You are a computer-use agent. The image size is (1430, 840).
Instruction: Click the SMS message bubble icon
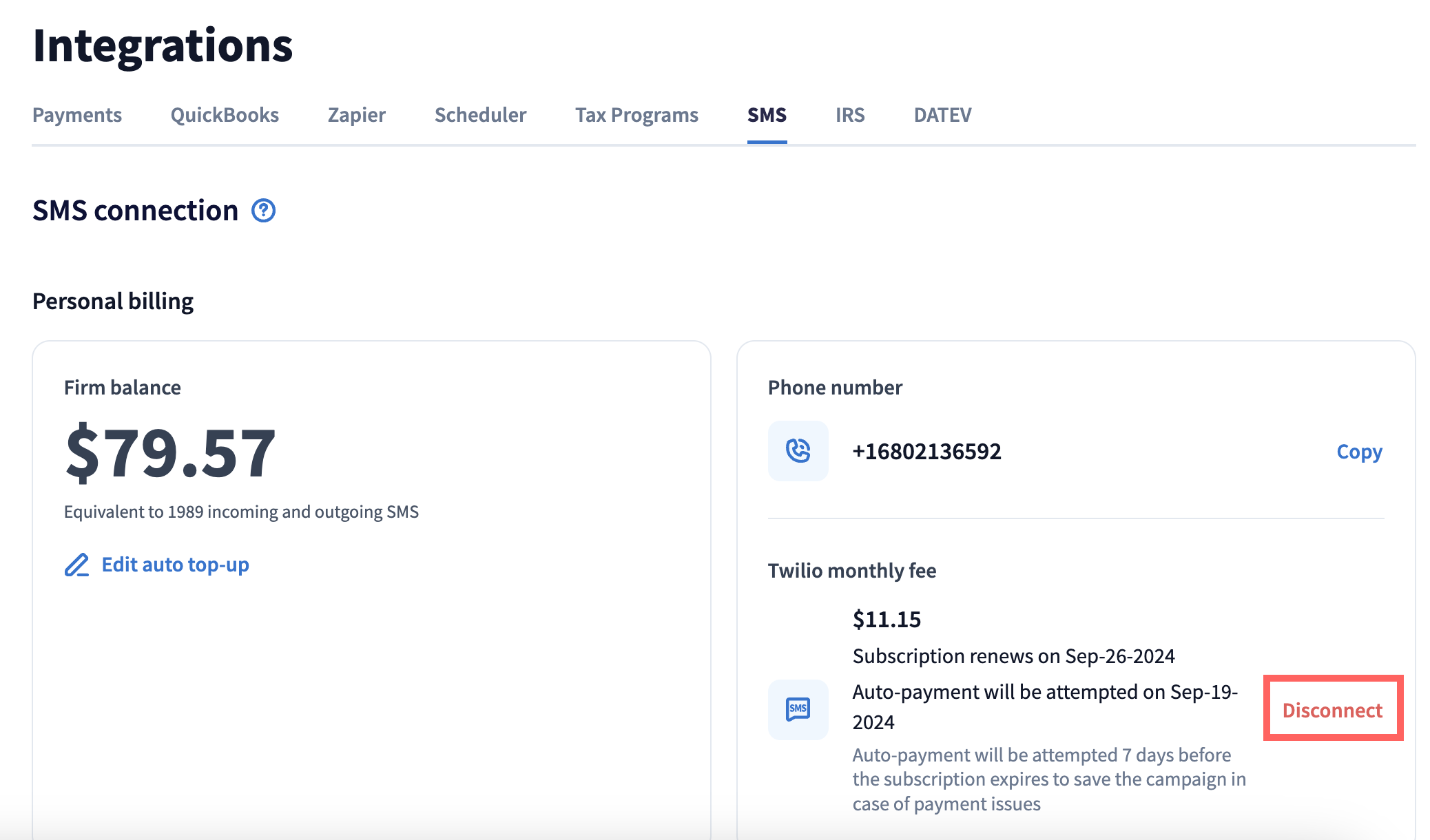798,709
